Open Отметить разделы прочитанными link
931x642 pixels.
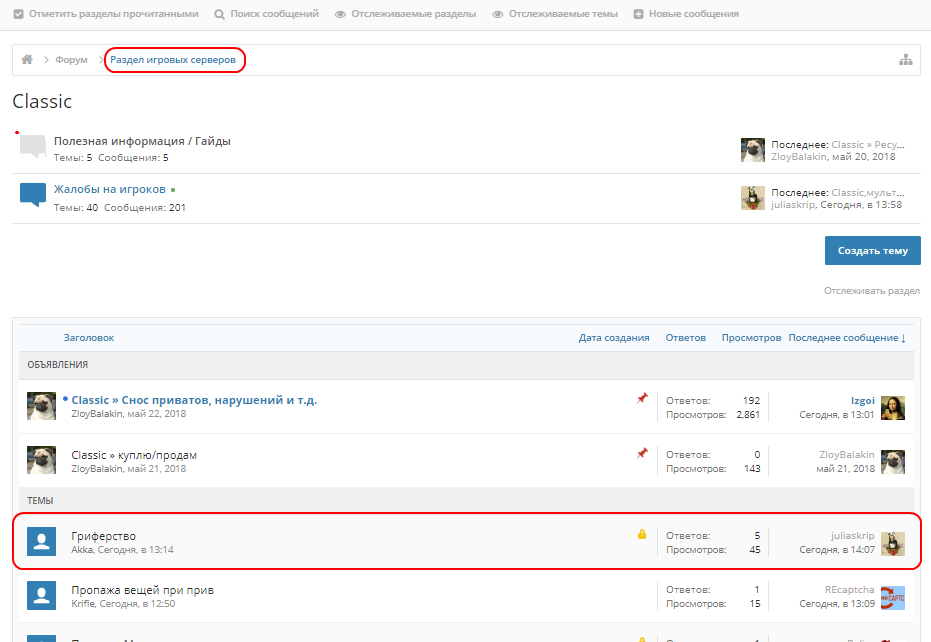coord(113,14)
